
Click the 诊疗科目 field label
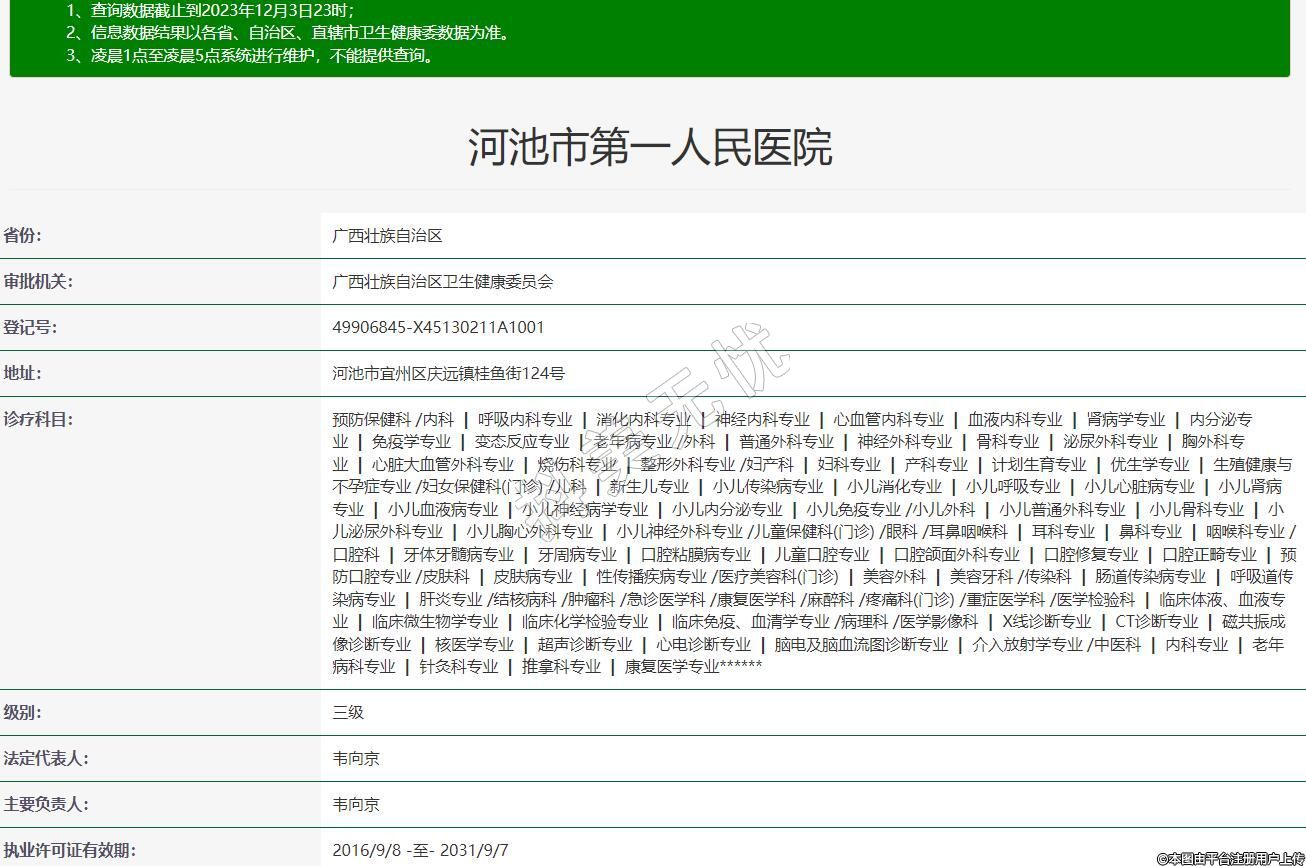(38, 420)
